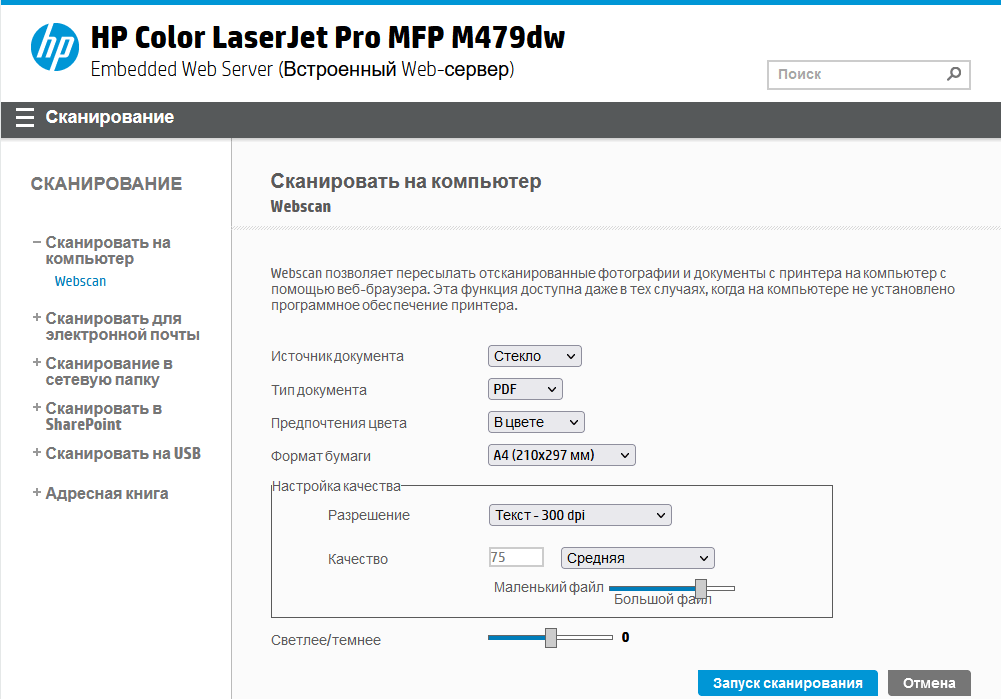Expand Сканировать на USB
1001x699 pixels.
tap(37, 453)
